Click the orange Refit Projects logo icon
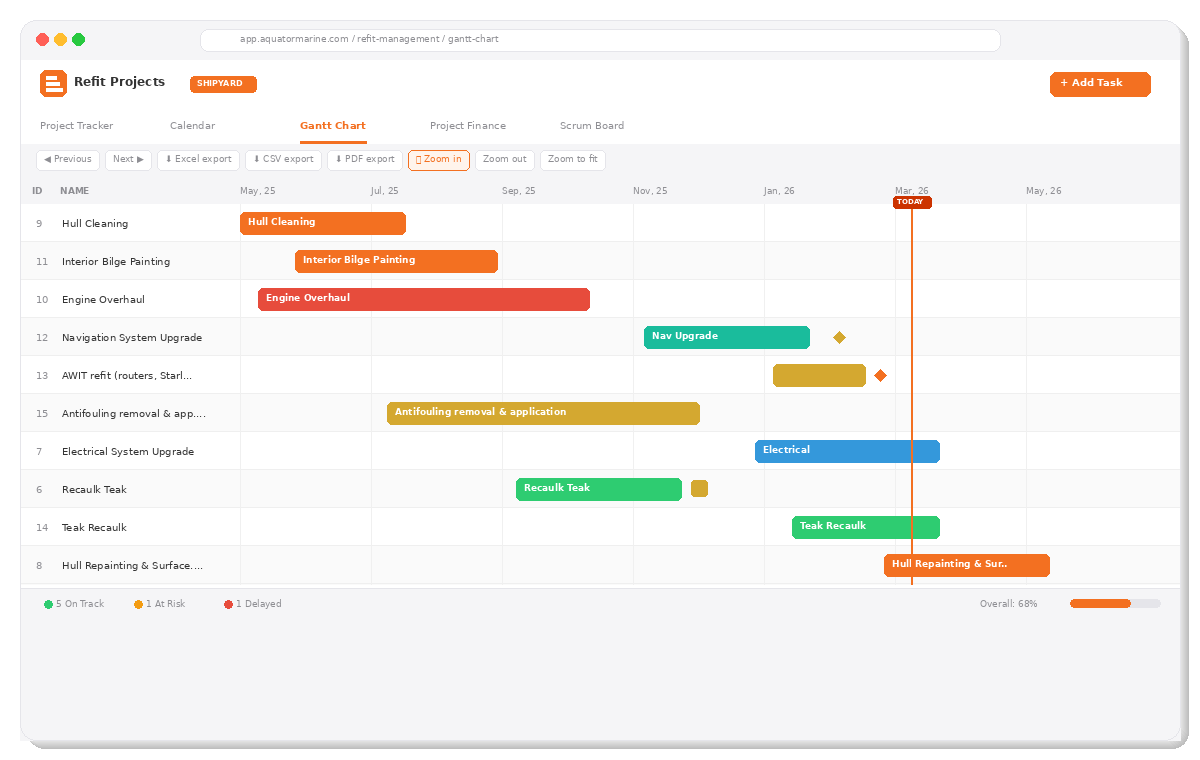The width and height of the screenshot is (1200, 760). tap(52, 83)
